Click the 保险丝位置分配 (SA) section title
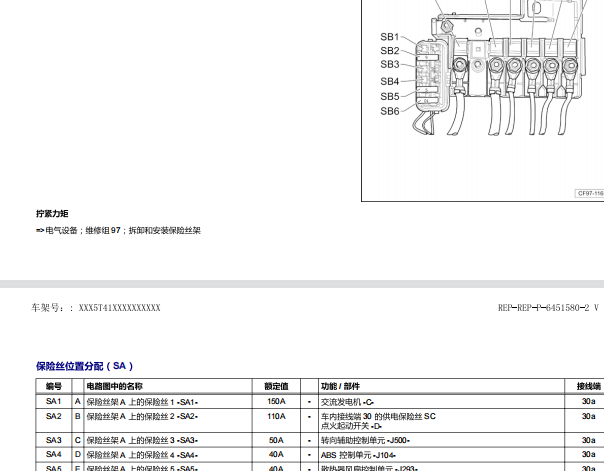Image resolution: width=604 pixels, height=471 pixels. 84,366
